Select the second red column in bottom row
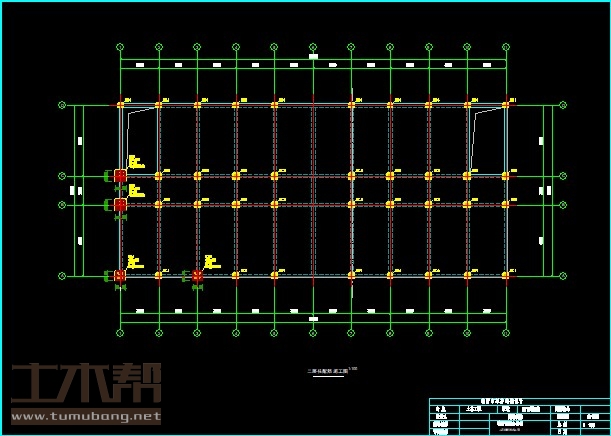The image size is (611, 436). coord(197,275)
